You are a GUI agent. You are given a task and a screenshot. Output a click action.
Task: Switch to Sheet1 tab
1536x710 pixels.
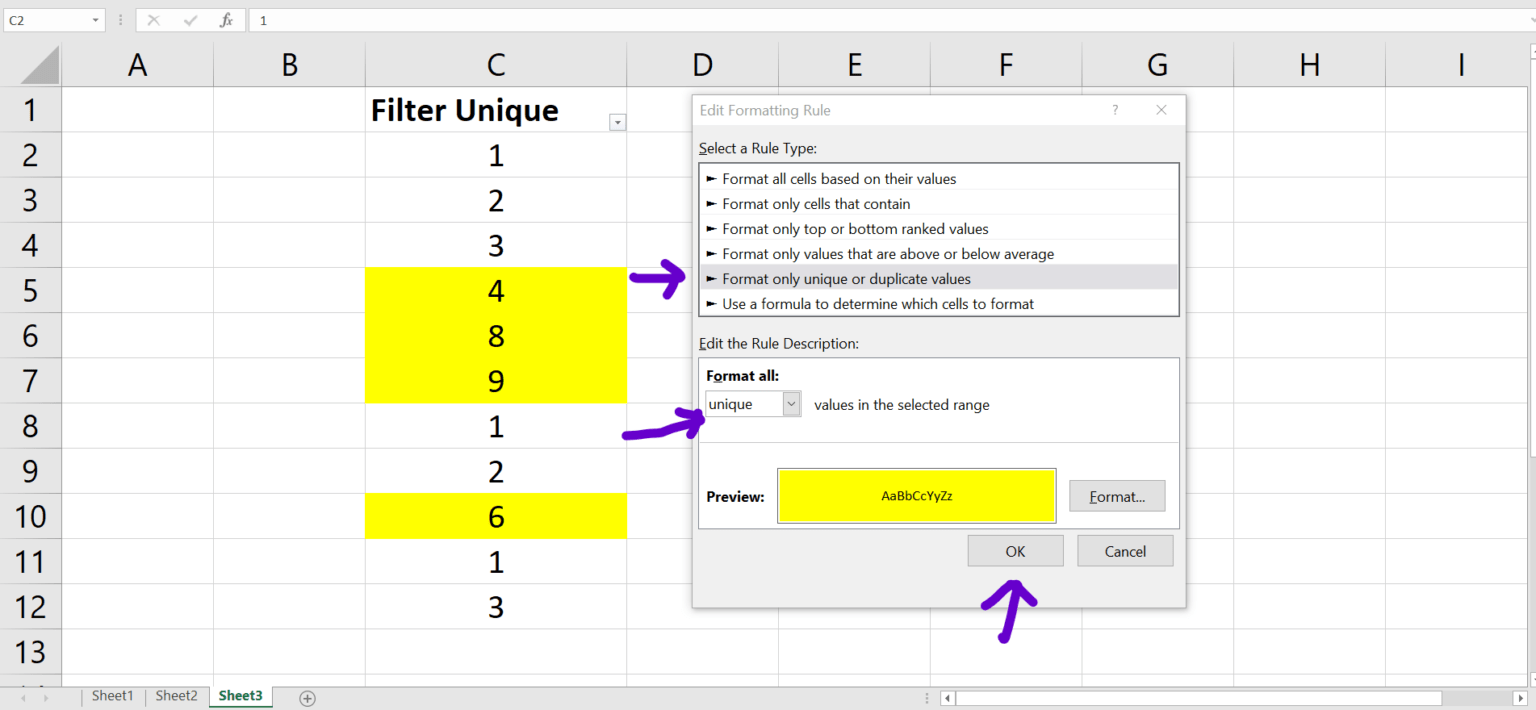(112, 696)
